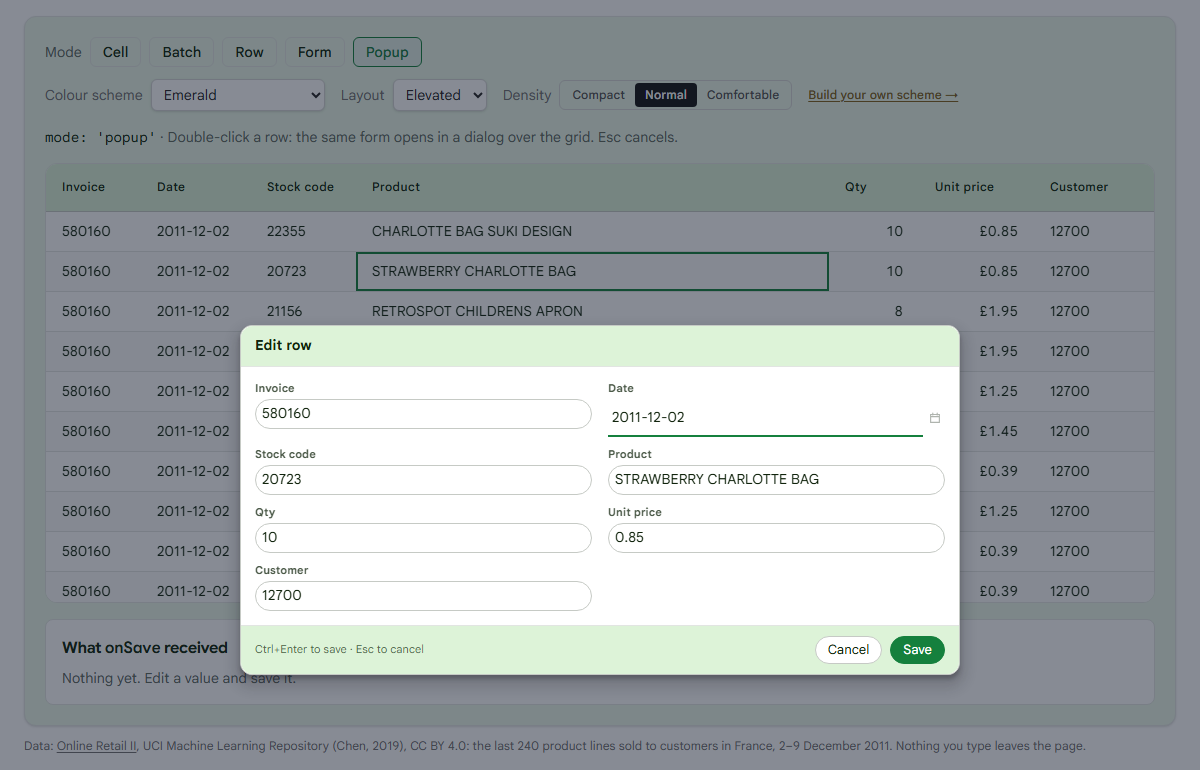The image size is (1200, 770).
Task: Set density to Comfortable
Action: coord(743,95)
